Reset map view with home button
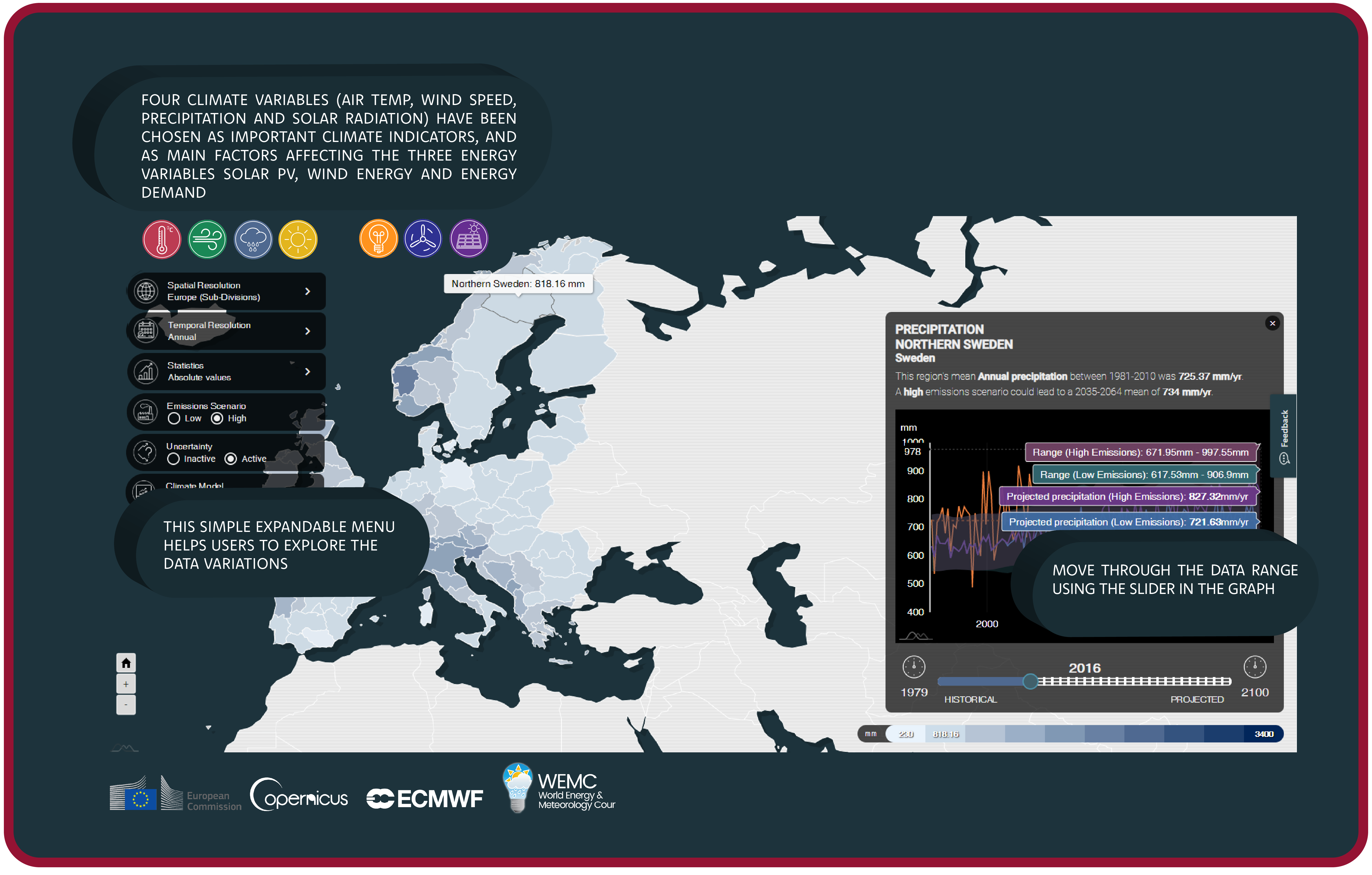Viewport: 1372px width, 875px height. tap(126, 663)
